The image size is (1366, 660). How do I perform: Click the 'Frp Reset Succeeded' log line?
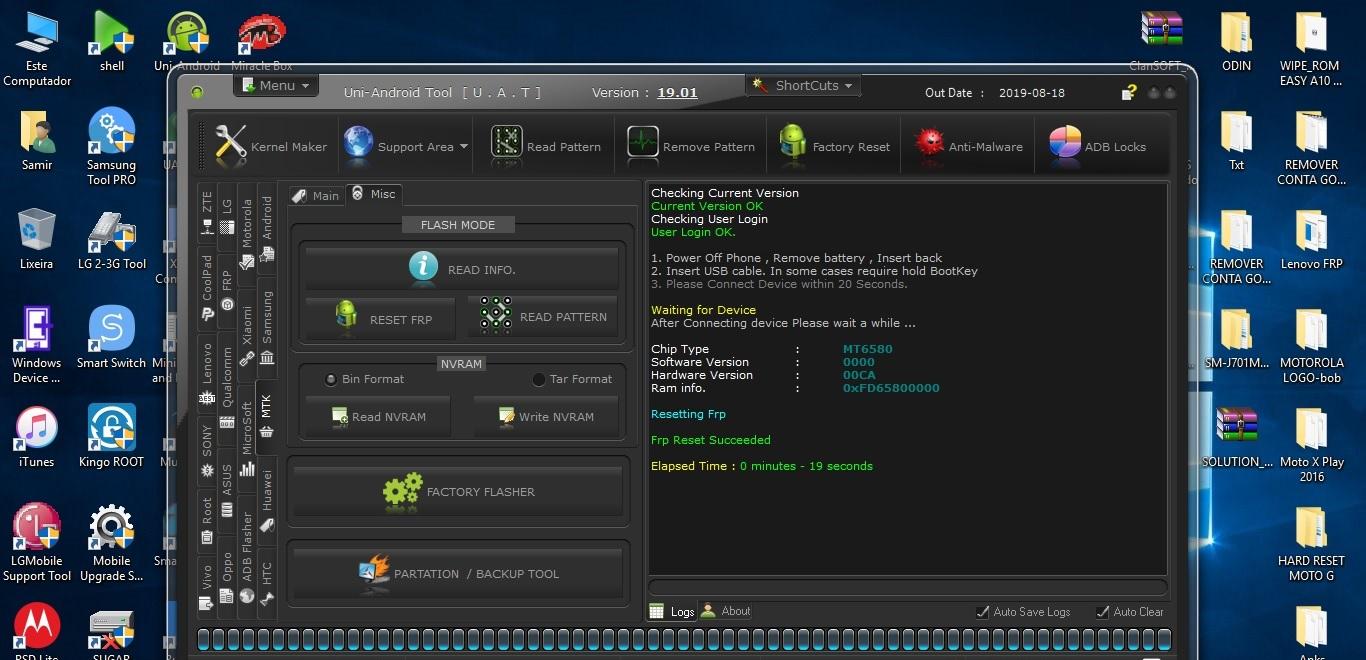coord(711,440)
